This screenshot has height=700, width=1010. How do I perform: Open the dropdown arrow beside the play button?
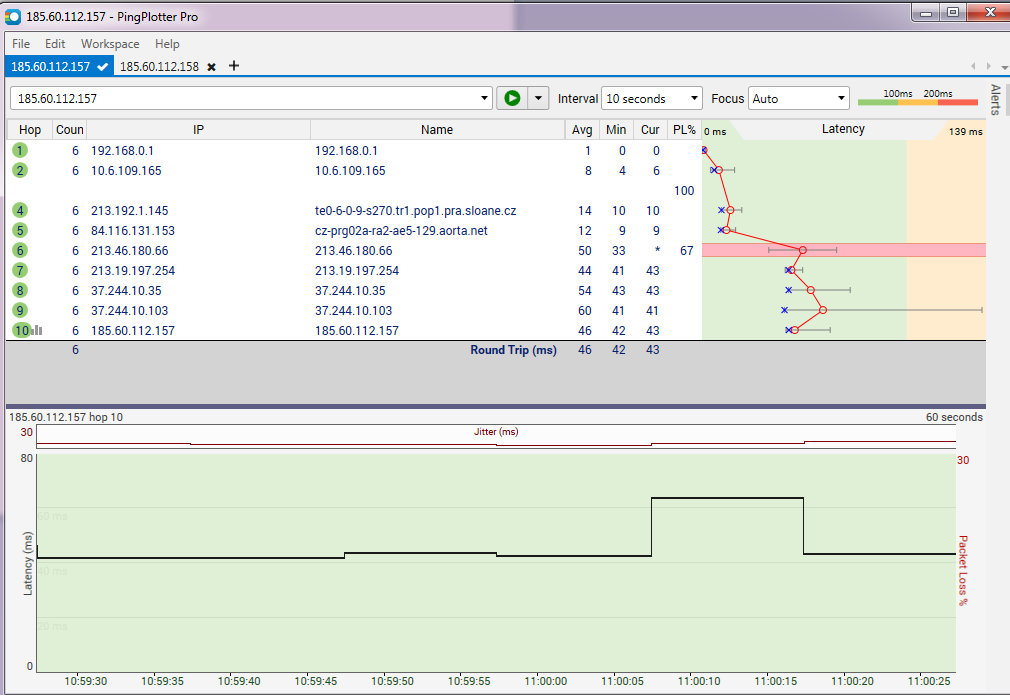539,98
